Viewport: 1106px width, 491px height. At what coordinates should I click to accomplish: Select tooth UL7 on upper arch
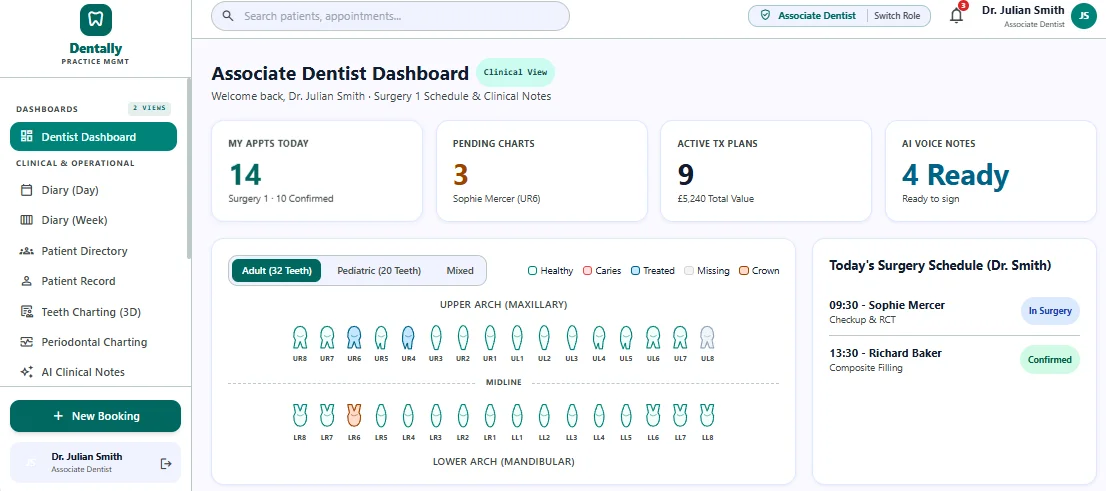[x=680, y=337]
